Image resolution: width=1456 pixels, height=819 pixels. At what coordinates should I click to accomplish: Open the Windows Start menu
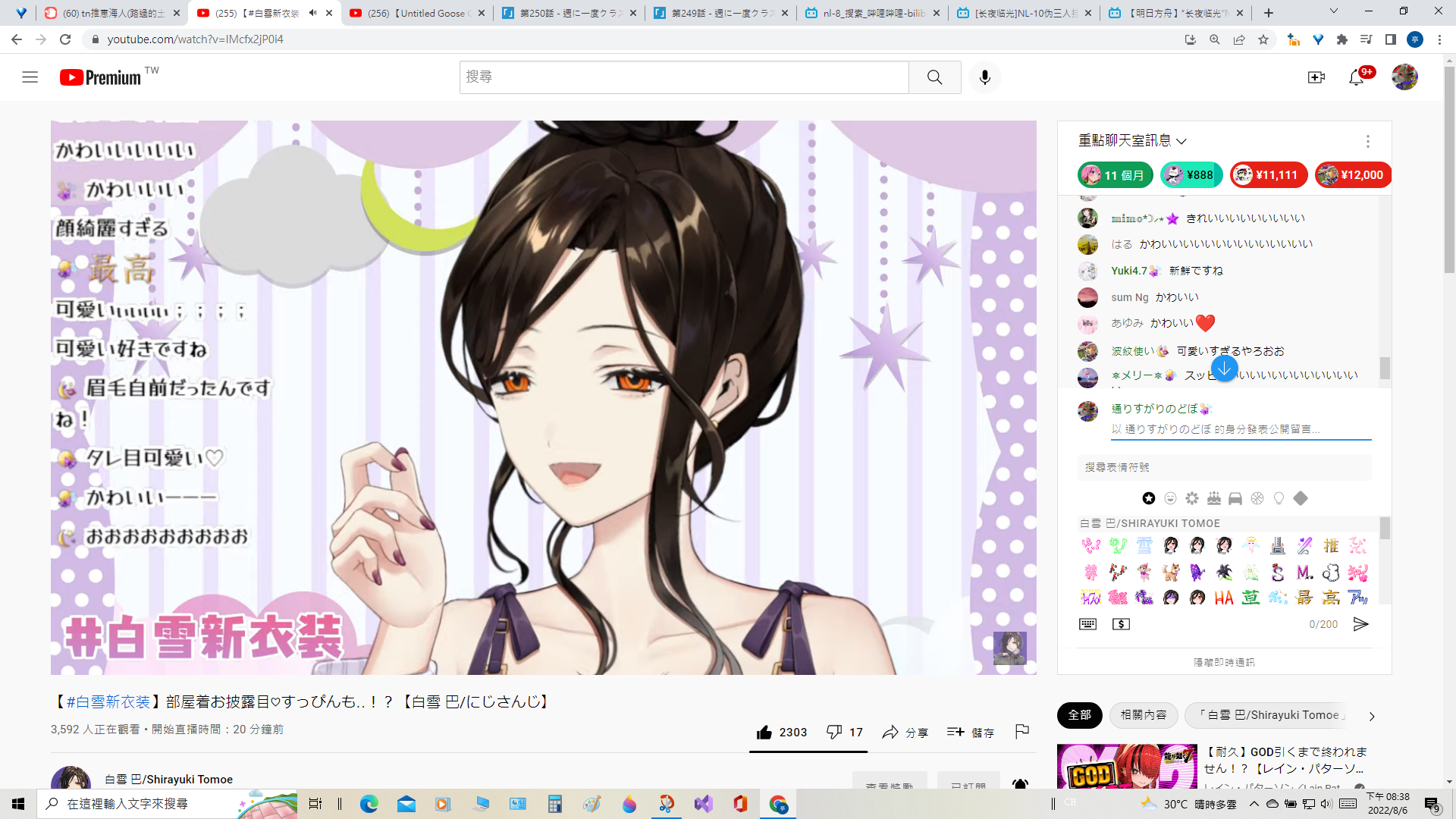tap(18, 804)
